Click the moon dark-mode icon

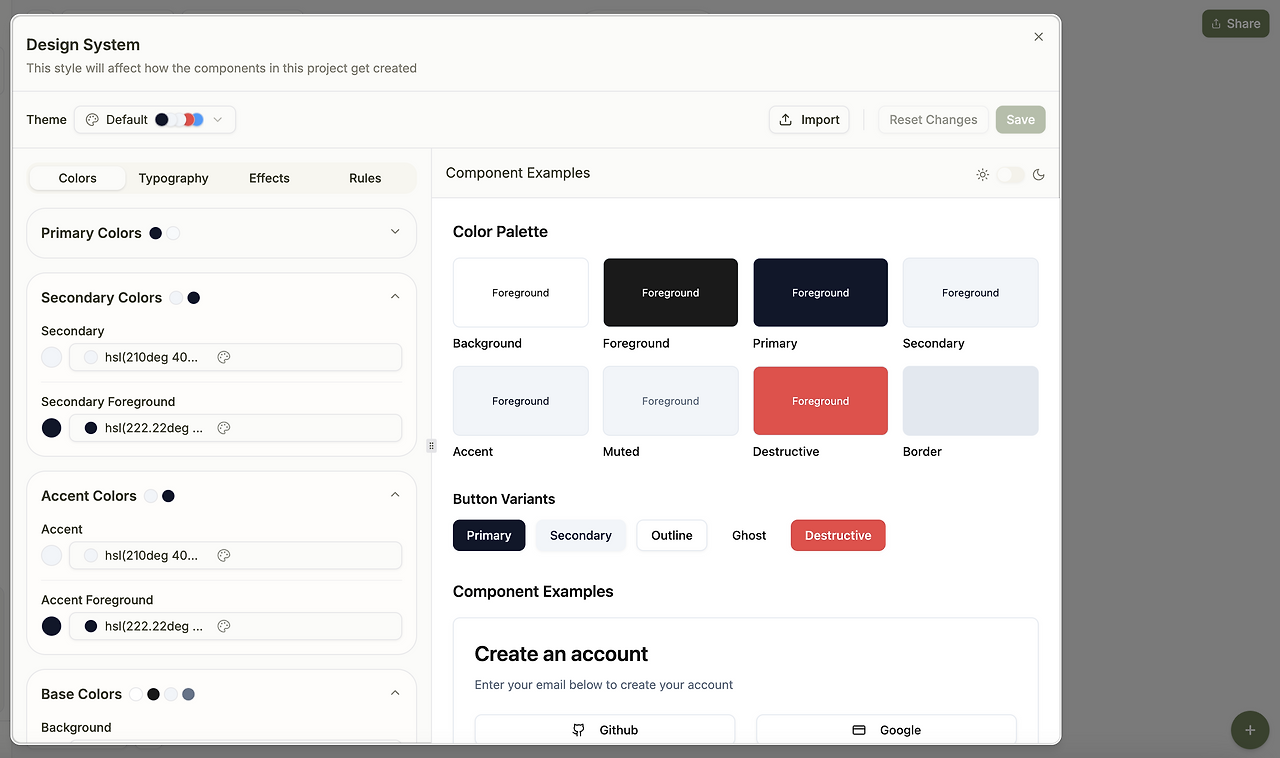click(x=1039, y=174)
